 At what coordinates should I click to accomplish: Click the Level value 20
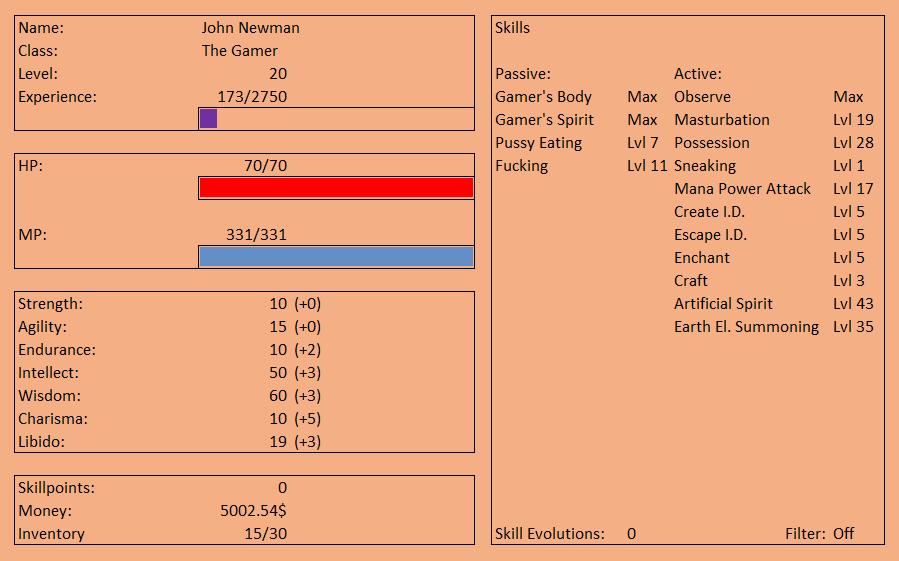pyautogui.click(x=278, y=73)
